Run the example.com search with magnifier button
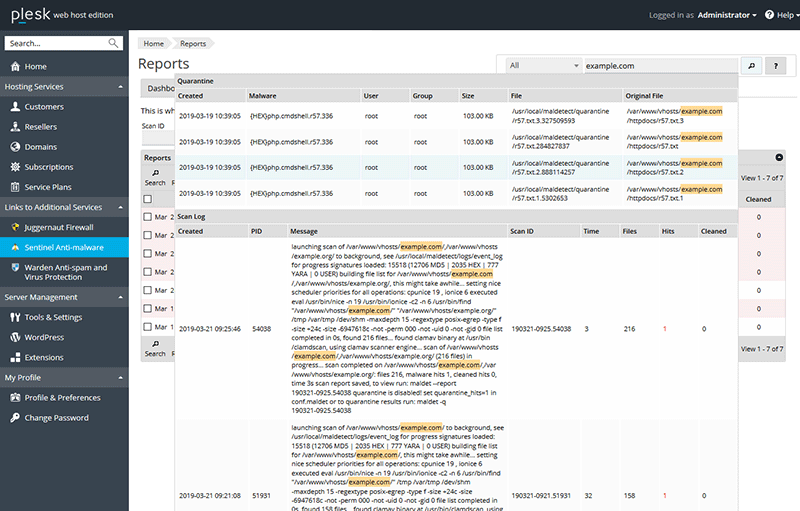This screenshot has height=511, width=800. pos(751,66)
